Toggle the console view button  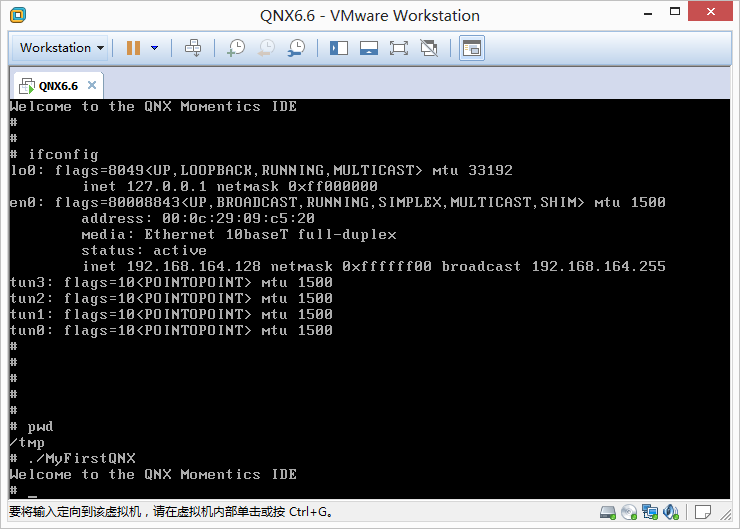(472, 48)
